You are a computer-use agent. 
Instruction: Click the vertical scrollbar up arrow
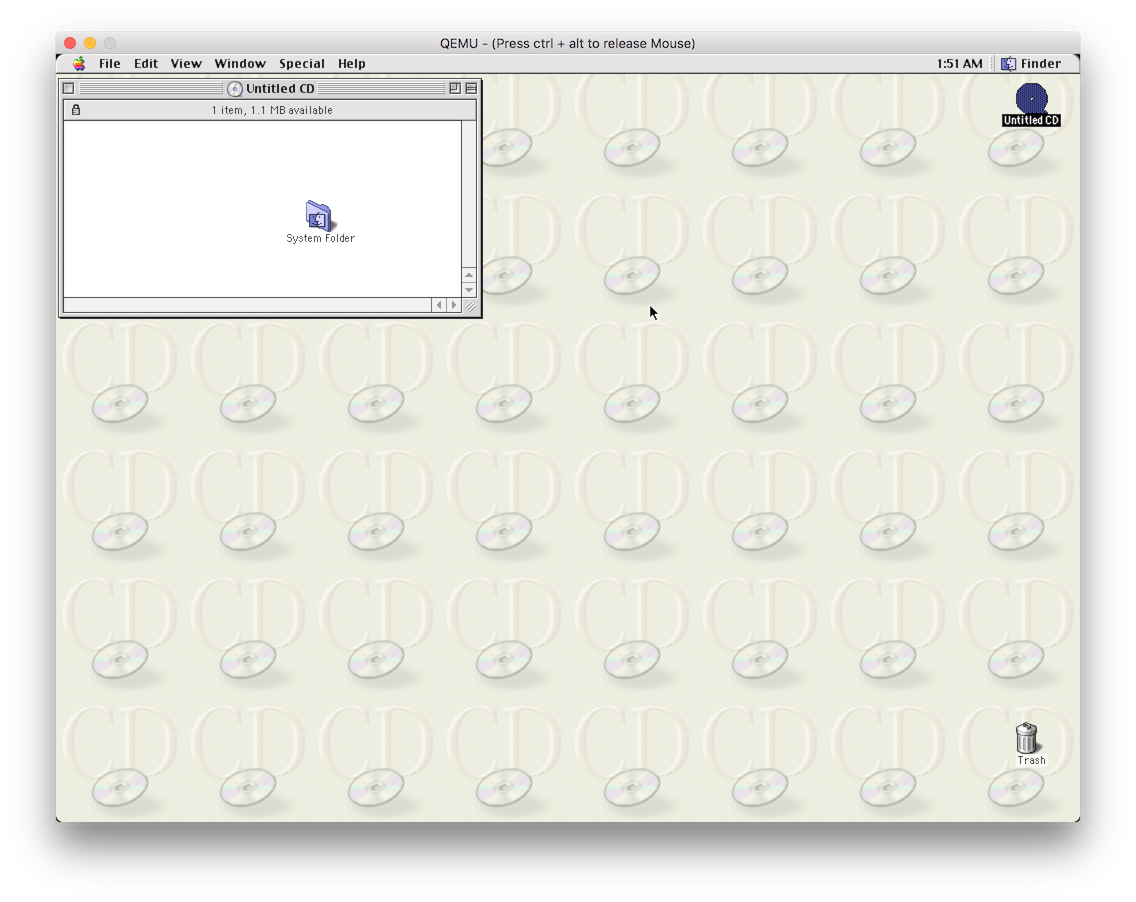pyautogui.click(x=469, y=275)
